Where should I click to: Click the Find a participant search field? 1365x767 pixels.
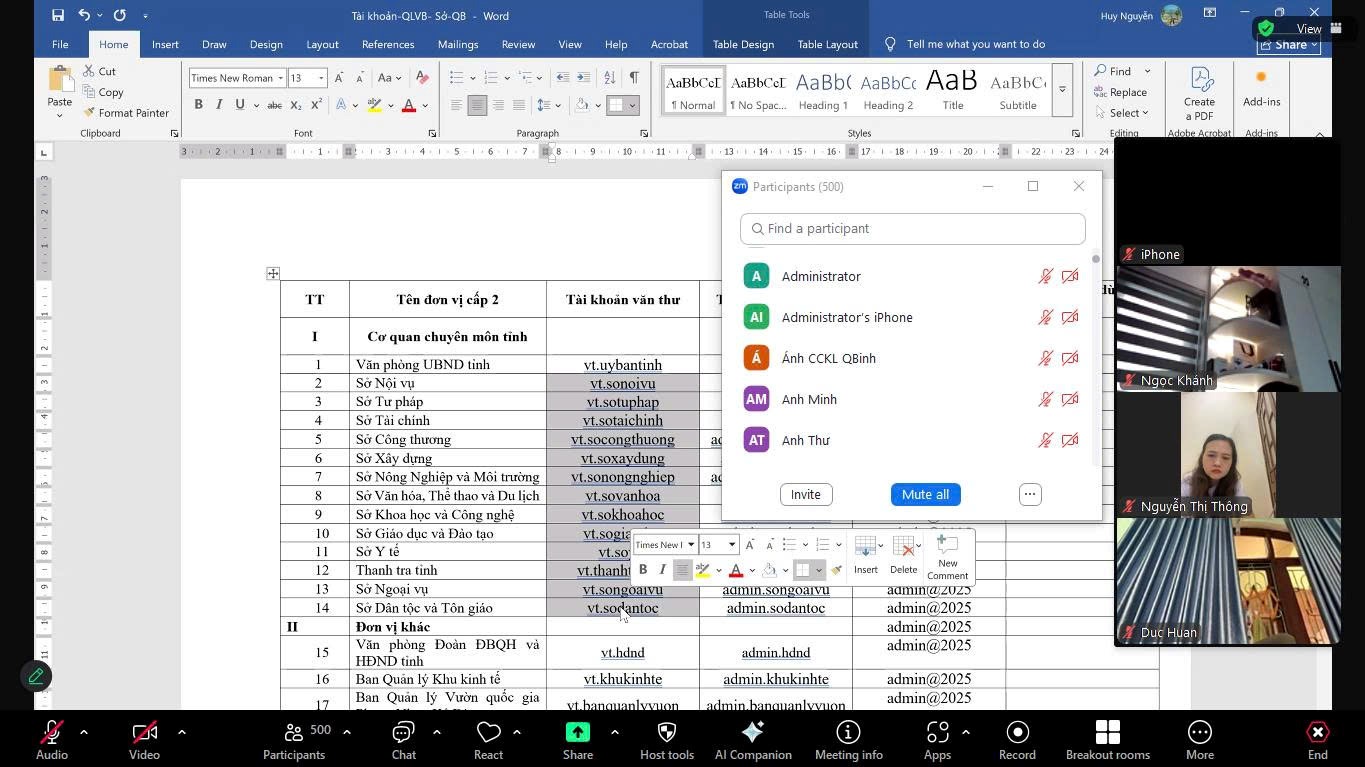click(x=912, y=228)
